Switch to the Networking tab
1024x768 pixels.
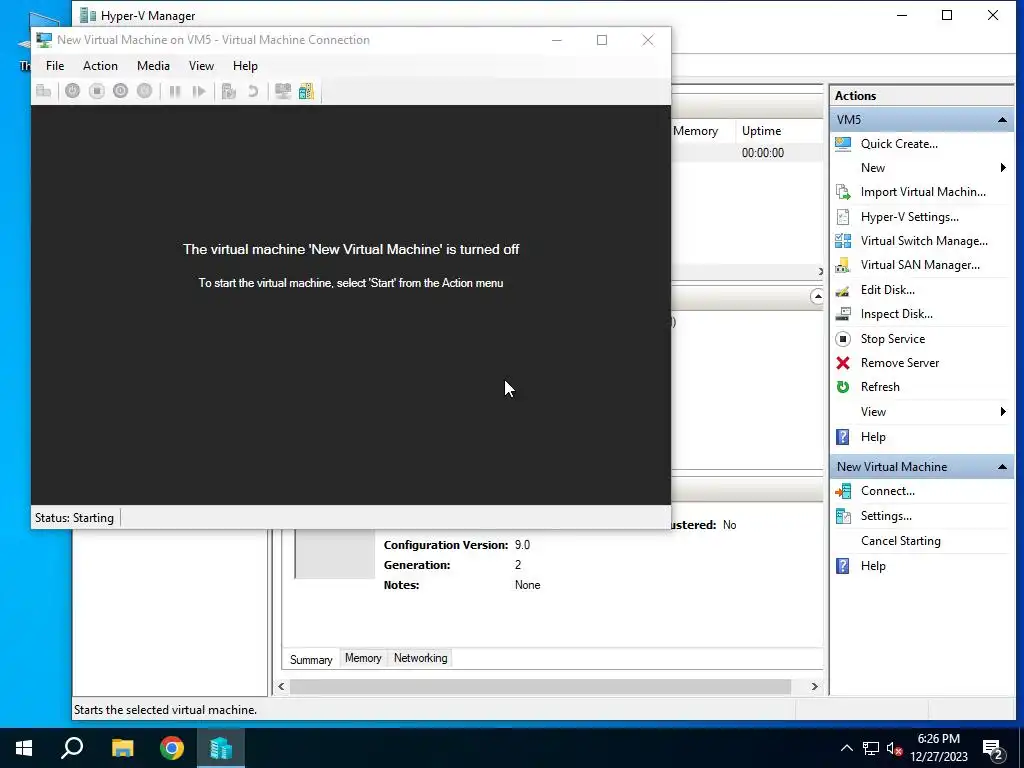coord(421,658)
